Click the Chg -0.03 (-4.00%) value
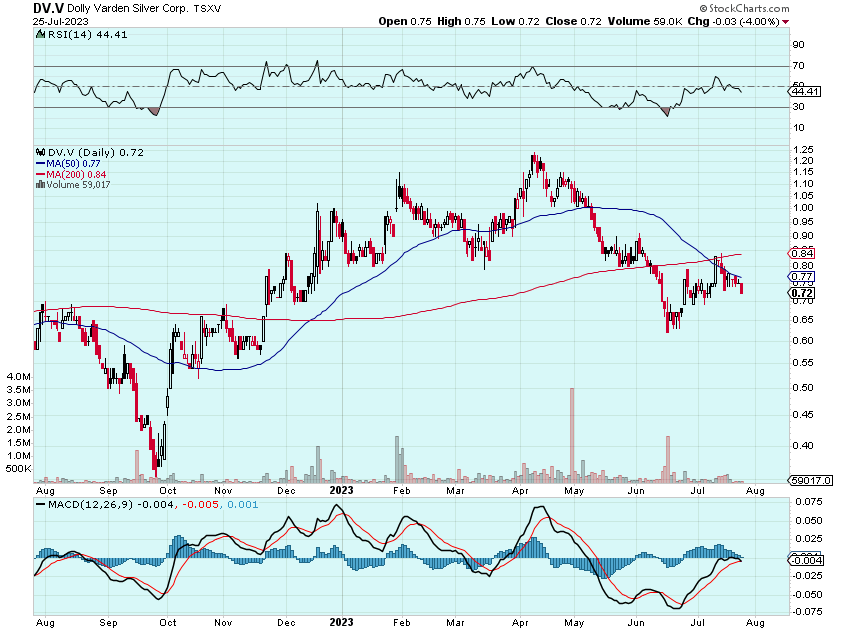Screen dimensions: 849x630 (x=734, y=22)
